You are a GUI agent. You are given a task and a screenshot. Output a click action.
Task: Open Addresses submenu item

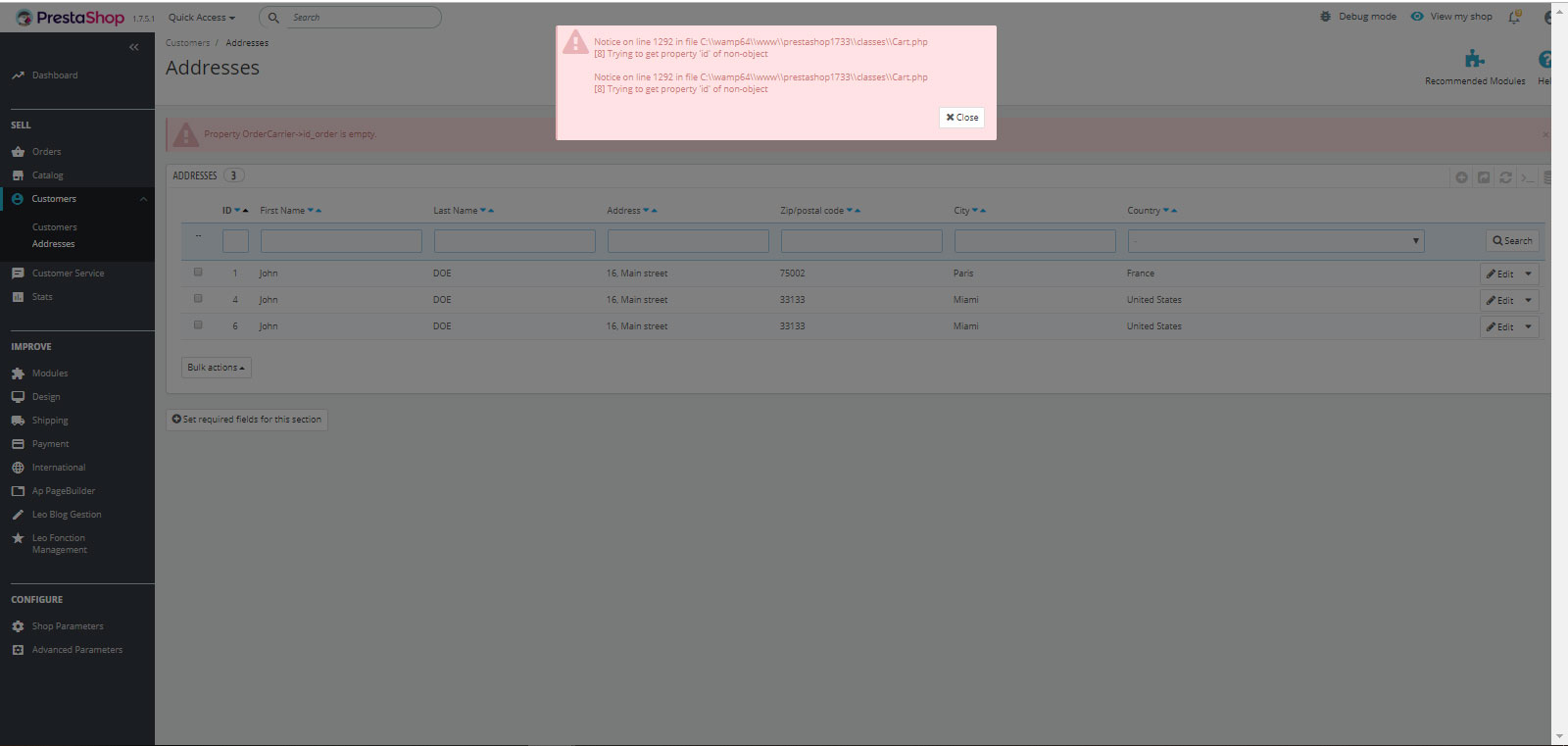pos(53,244)
